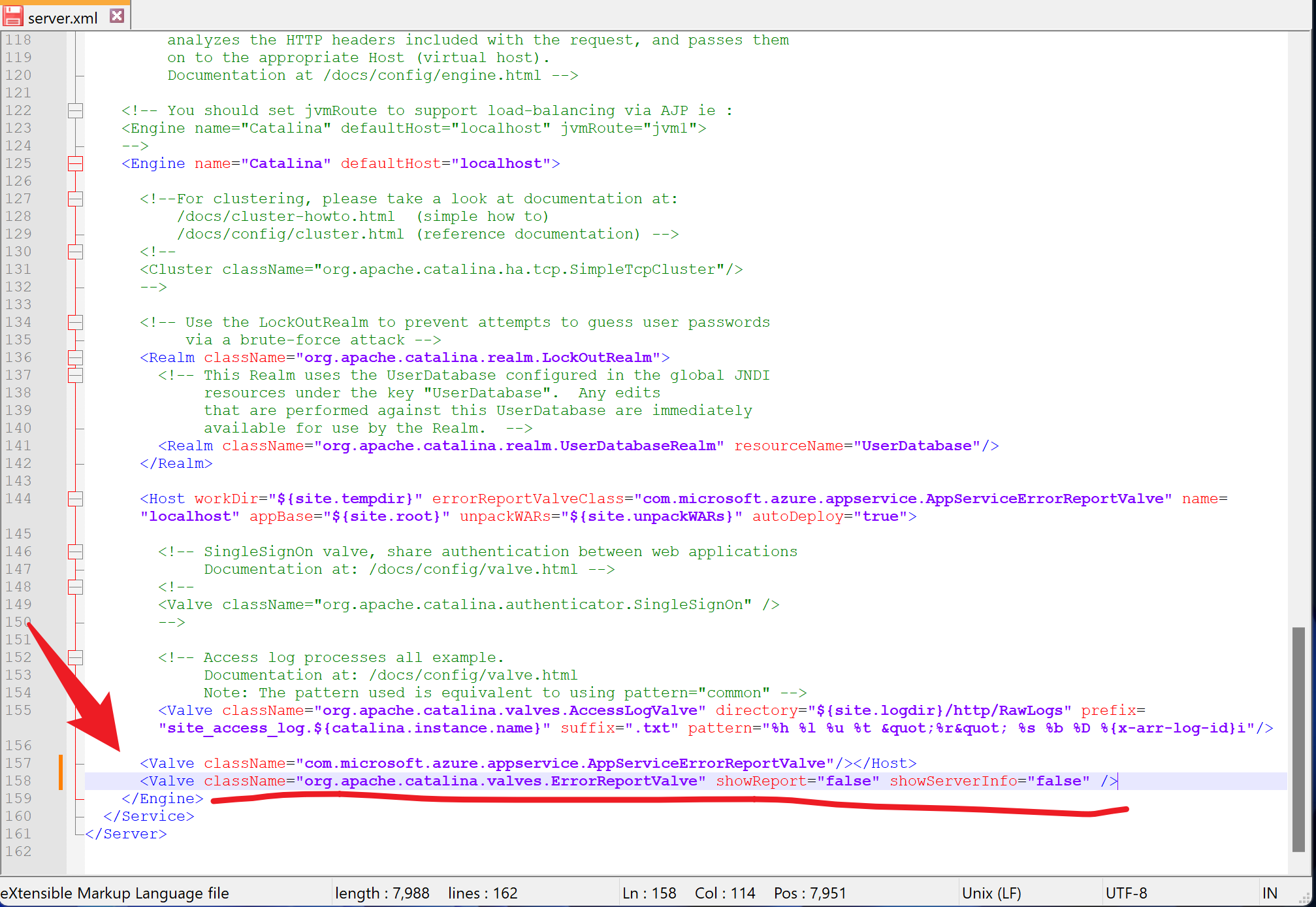The image size is (1316, 907).
Task: Place cursor on the closing Engine tag
Action: tap(162, 799)
